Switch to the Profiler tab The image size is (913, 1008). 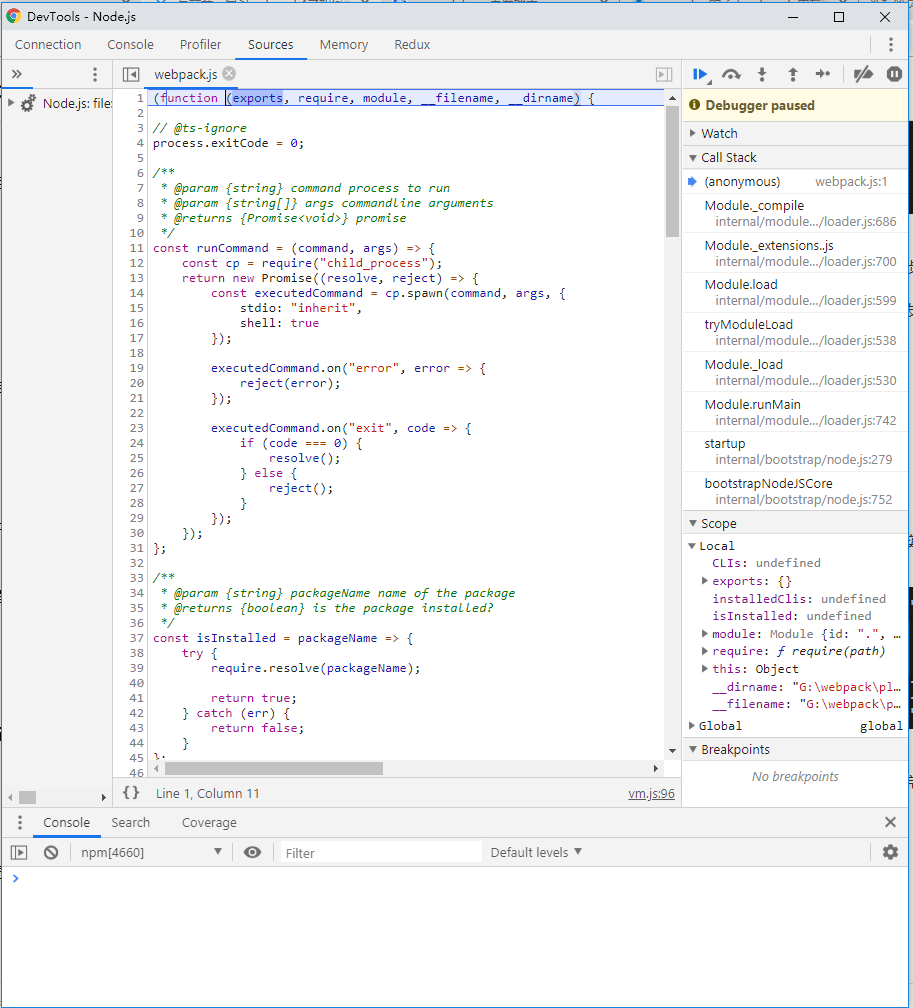point(201,44)
